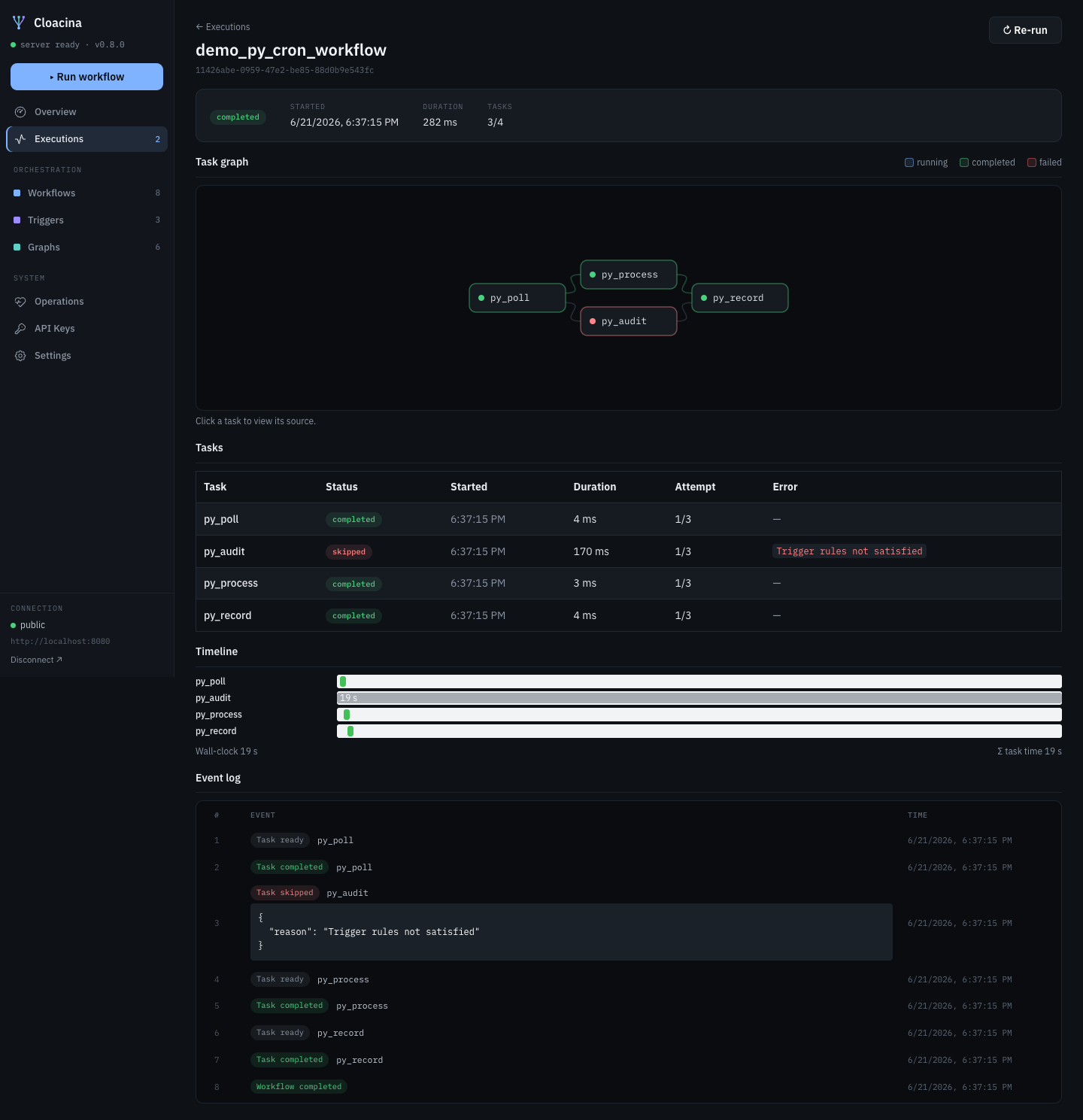Click the 'Task ready' badge for py_process
The height and width of the screenshot is (1120, 1083).
point(280,979)
